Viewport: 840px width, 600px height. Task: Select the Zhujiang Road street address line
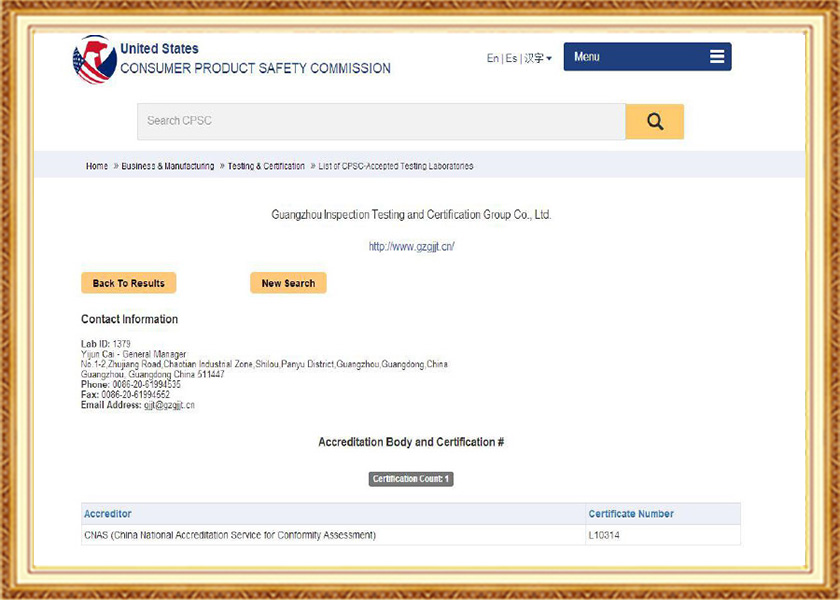[264, 364]
